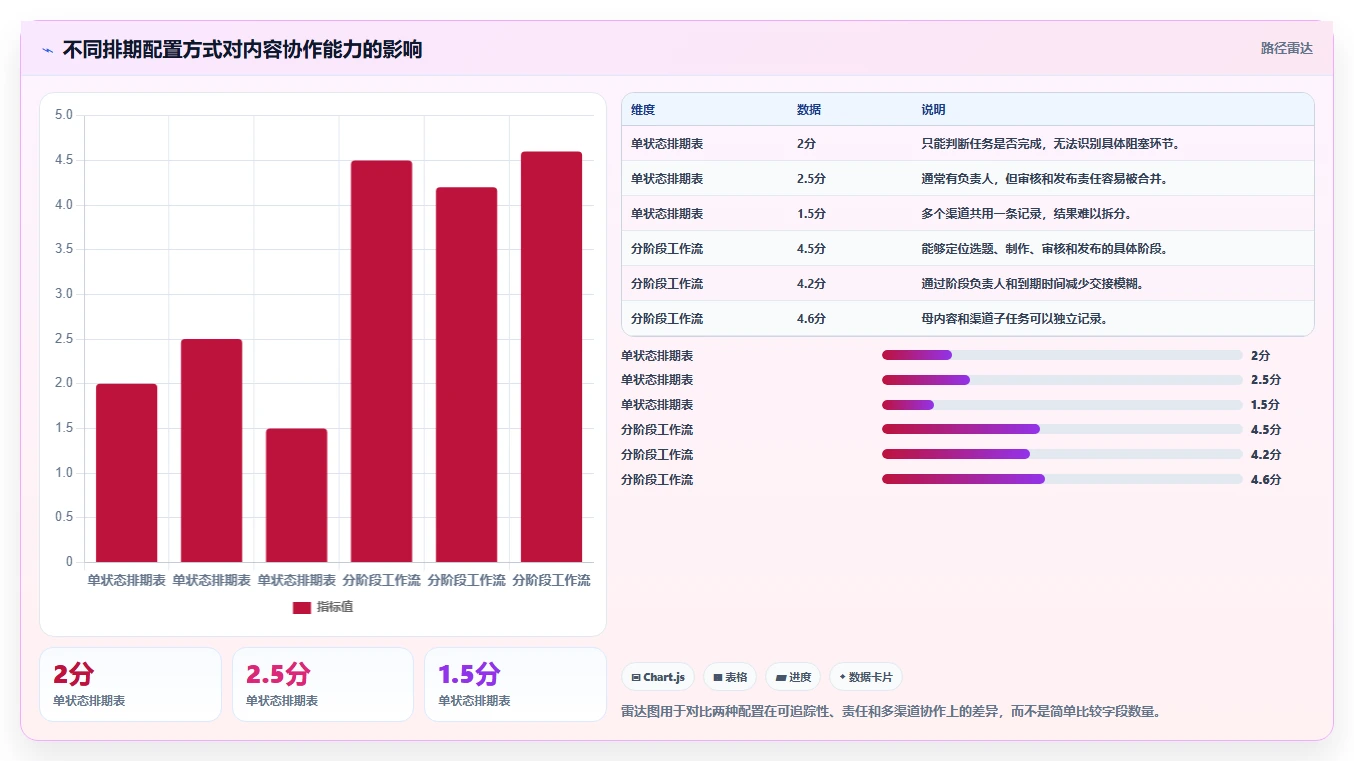Screen dimensions: 1354x761
Task: Click the chart bar with value 4.2
Action: 466,375
